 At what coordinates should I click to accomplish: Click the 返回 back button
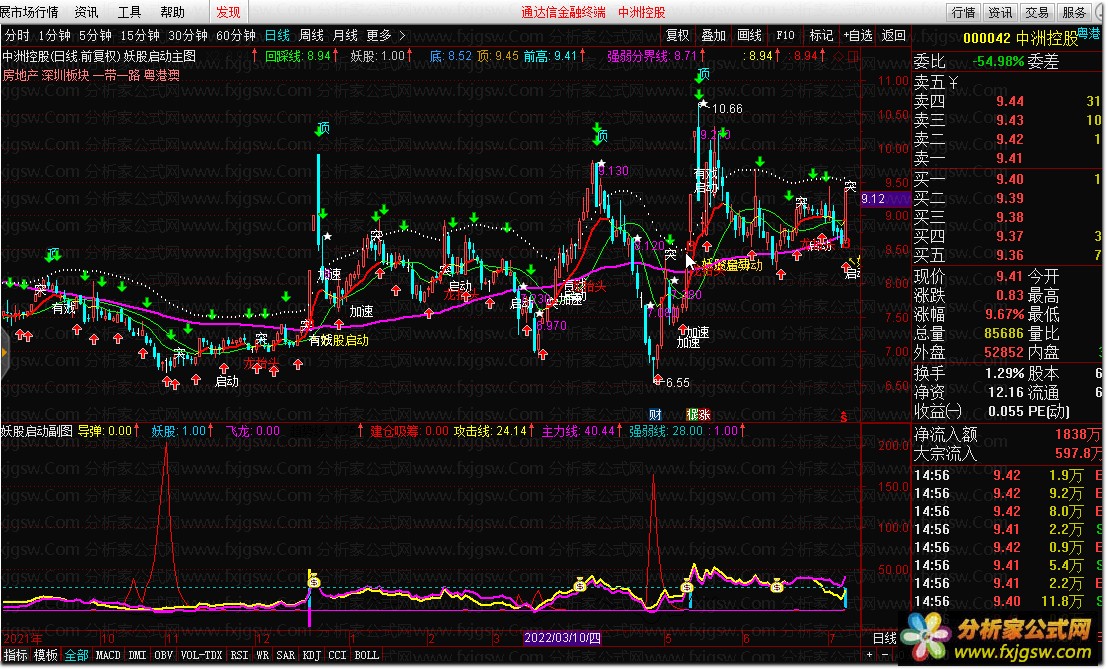[894, 35]
